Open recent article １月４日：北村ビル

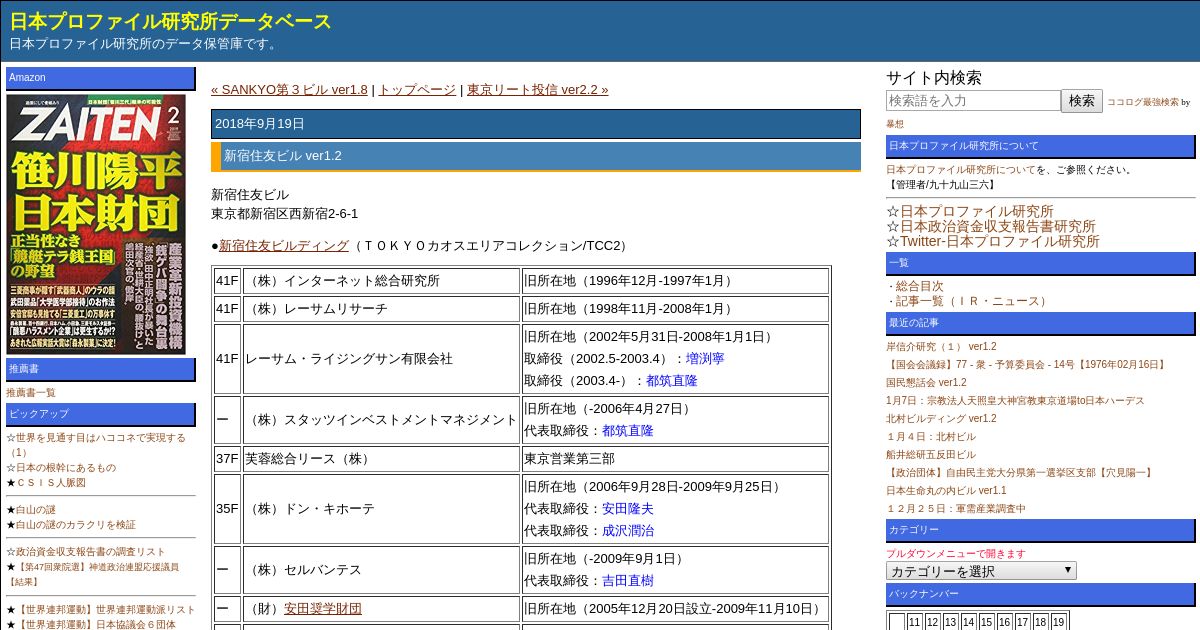tap(931, 436)
